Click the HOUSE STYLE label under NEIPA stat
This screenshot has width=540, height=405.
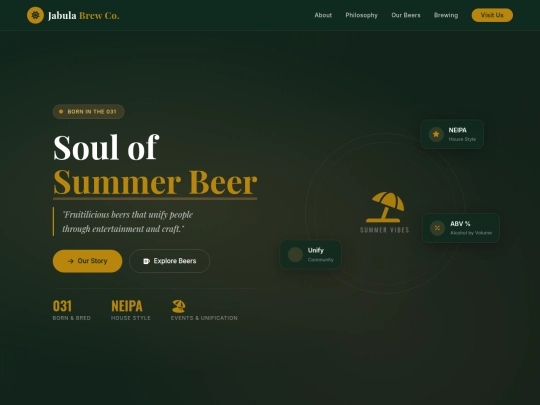tap(131, 318)
